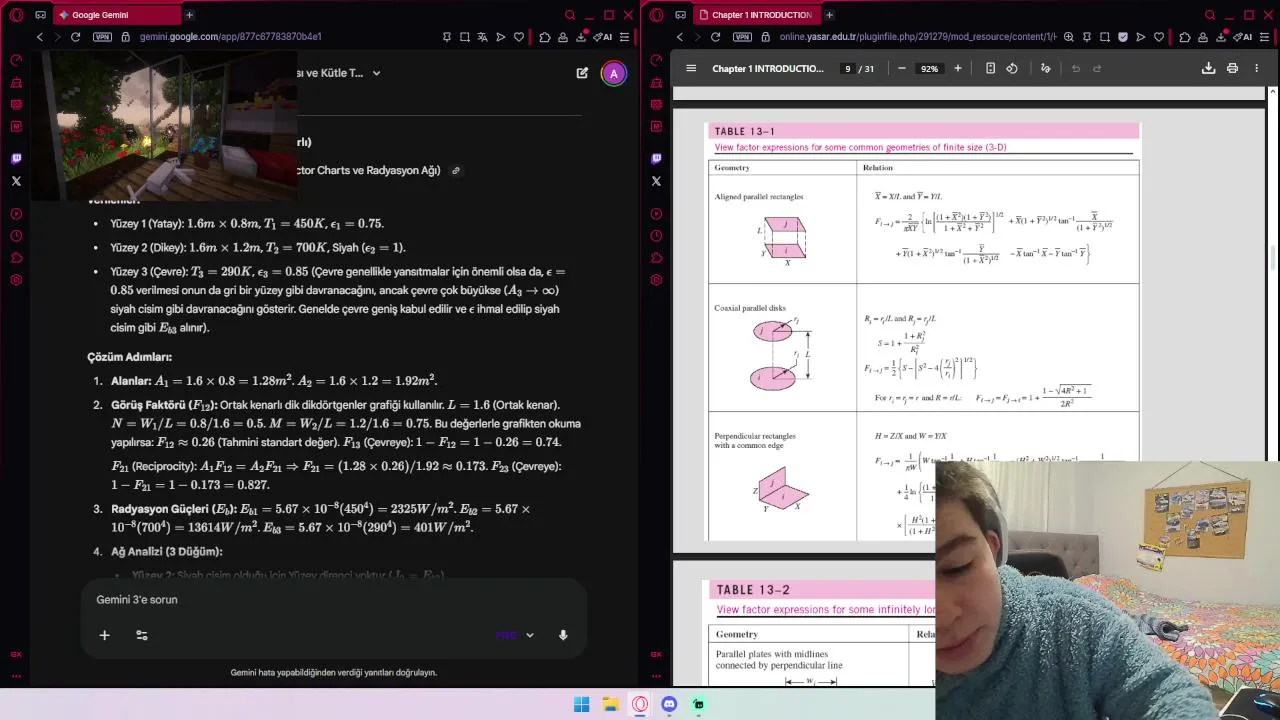Click the Aligned parallel rectangles label
The height and width of the screenshot is (720, 1280).
click(x=759, y=197)
